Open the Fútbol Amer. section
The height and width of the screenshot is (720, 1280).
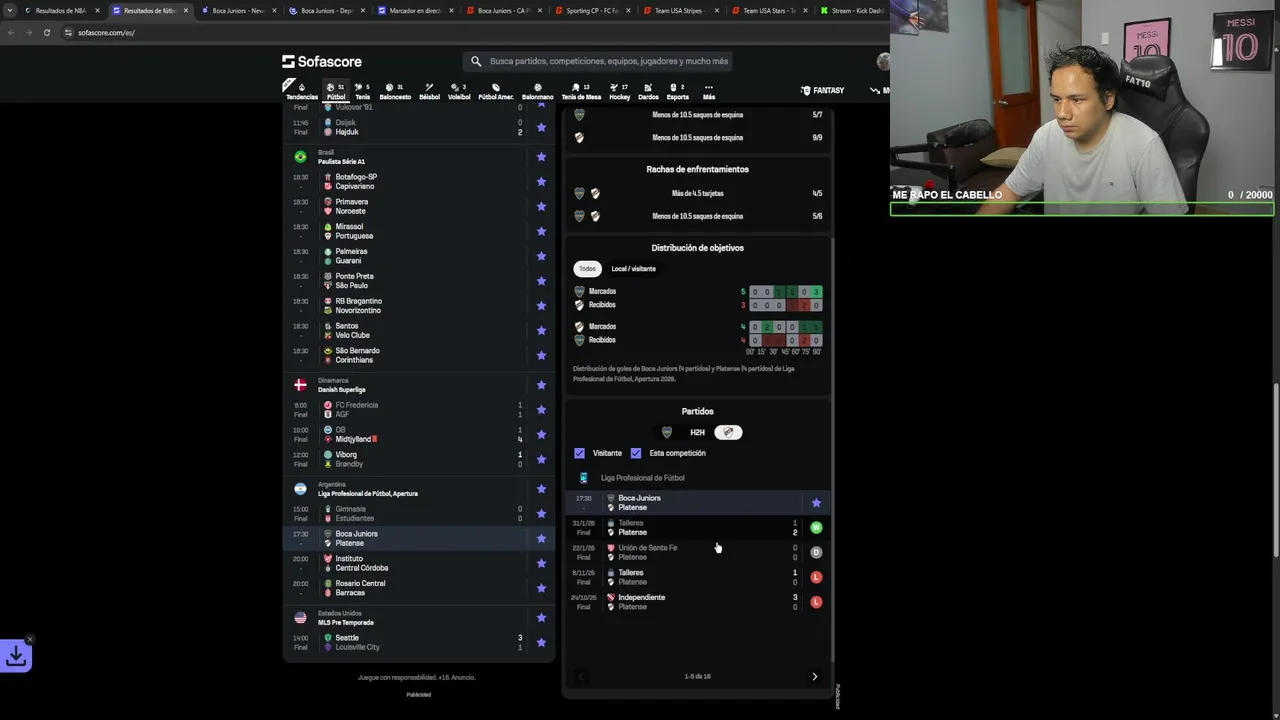[x=495, y=91]
